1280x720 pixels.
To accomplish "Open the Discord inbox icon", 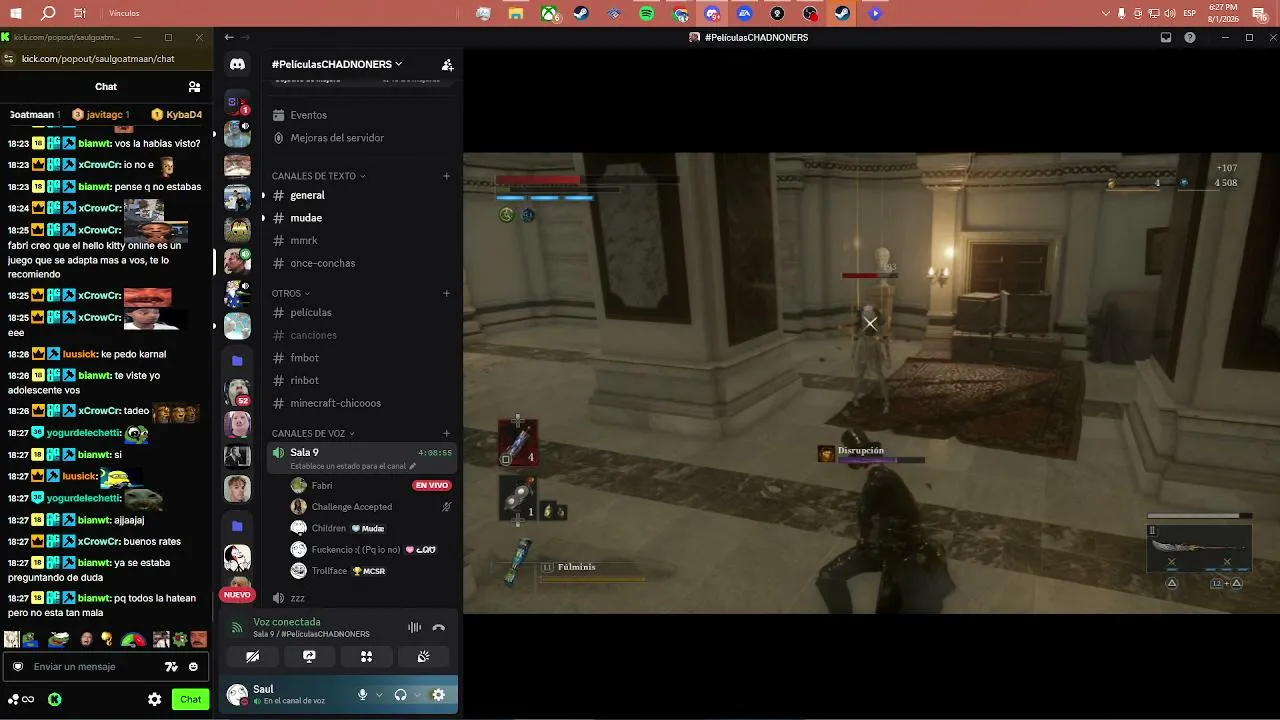I will 1166,38.
